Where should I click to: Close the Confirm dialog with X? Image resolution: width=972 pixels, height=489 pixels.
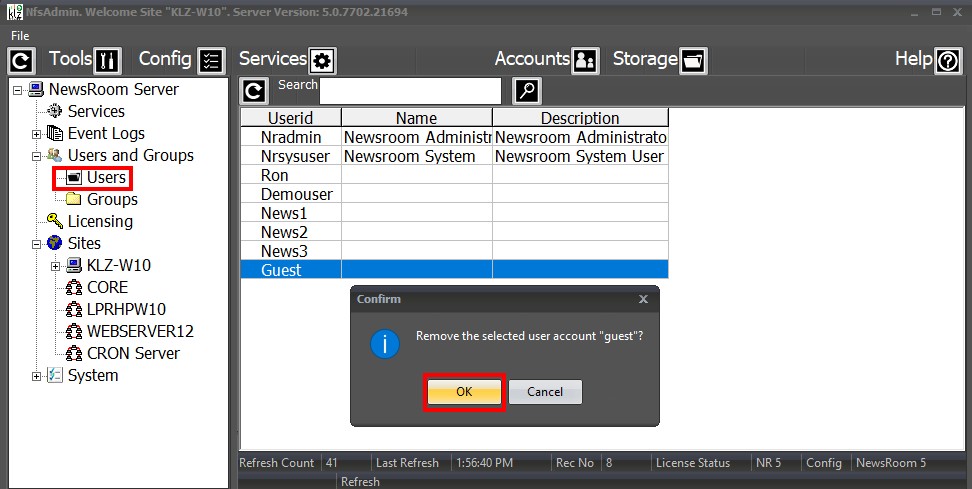click(x=643, y=299)
